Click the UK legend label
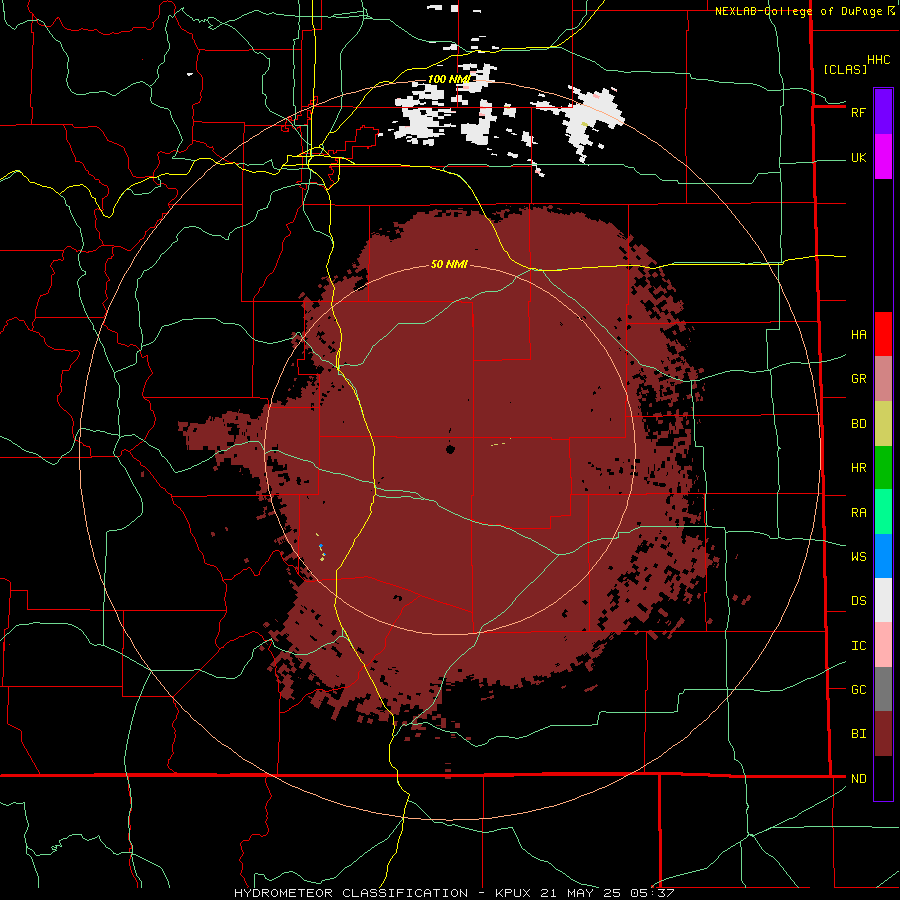 (x=858, y=158)
